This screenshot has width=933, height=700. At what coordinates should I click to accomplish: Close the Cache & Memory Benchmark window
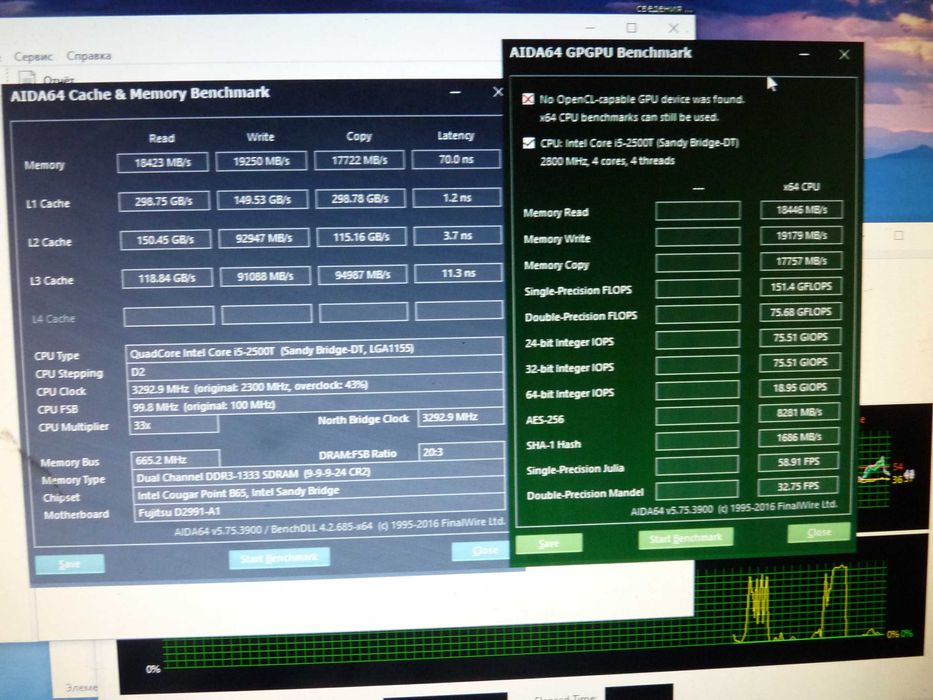coord(497,92)
